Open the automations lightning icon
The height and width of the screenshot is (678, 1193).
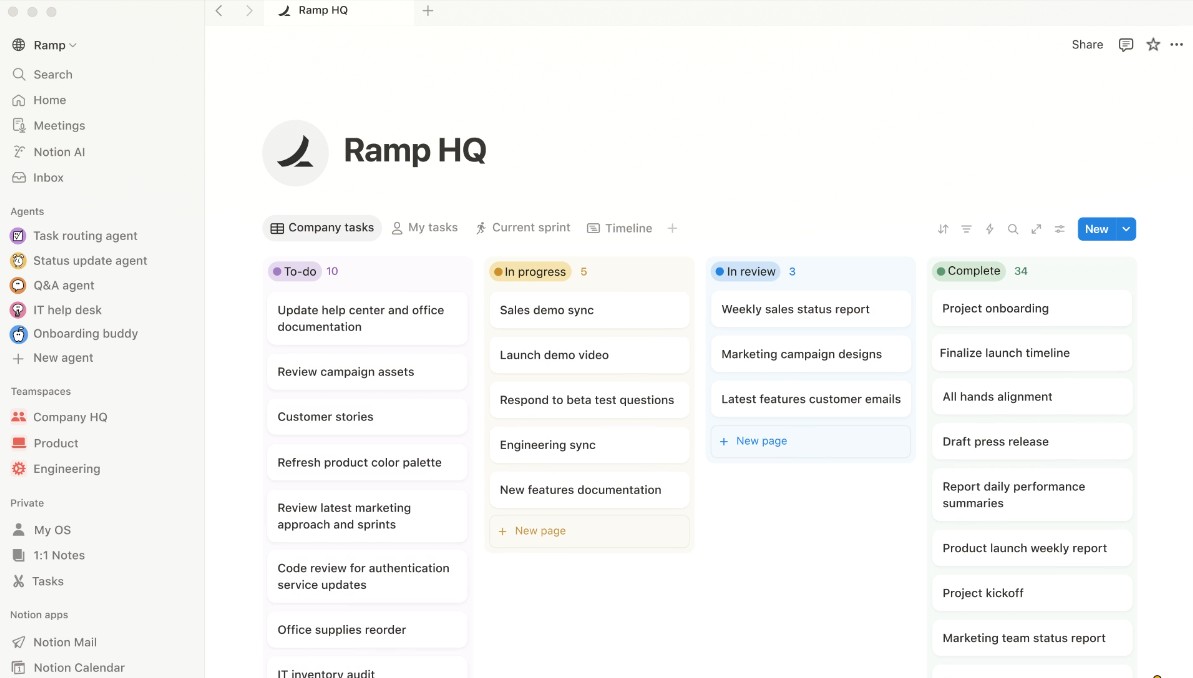[x=990, y=229]
